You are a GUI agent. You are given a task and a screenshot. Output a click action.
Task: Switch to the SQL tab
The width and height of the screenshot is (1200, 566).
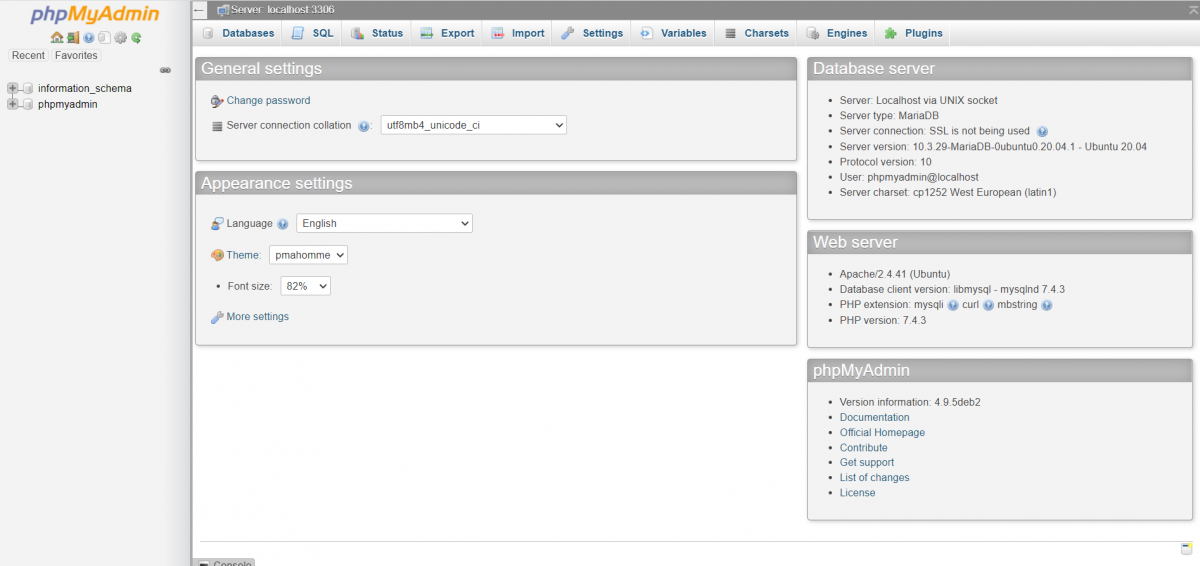[313, 33]
